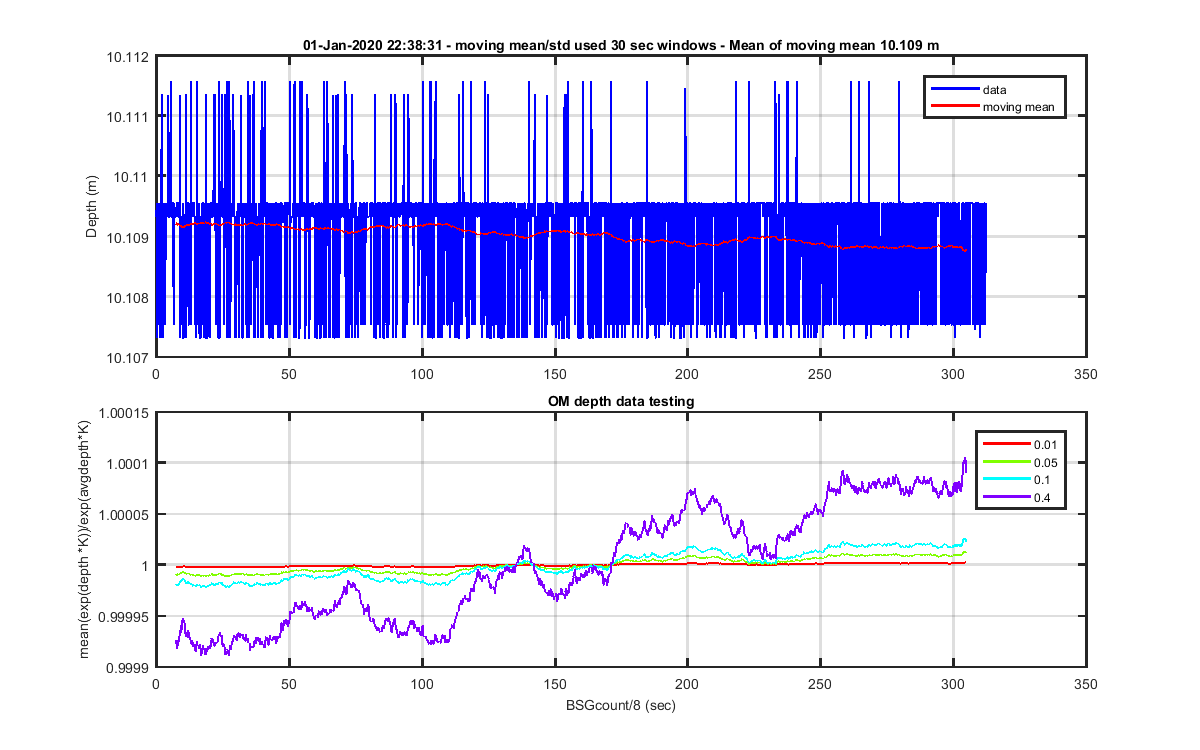
Task: Click the 'moving mean' legend entry
Action: (x=1018, y=107)
